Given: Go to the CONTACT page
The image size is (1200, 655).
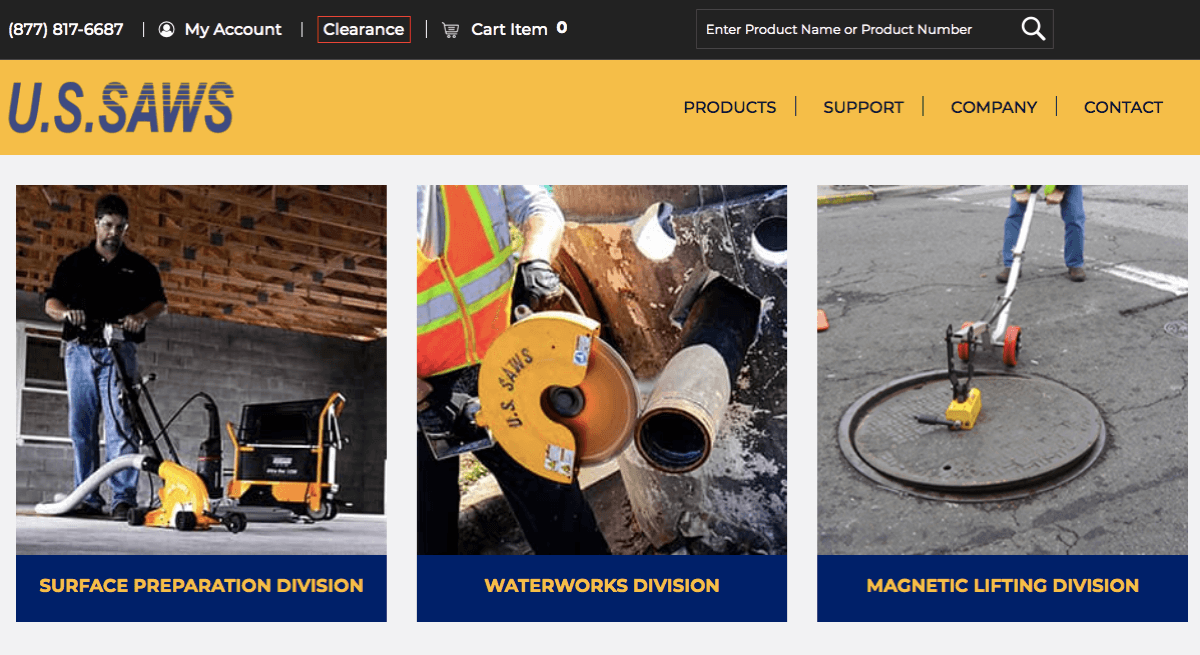Looking at the screenshot, I should (1123, 107).
